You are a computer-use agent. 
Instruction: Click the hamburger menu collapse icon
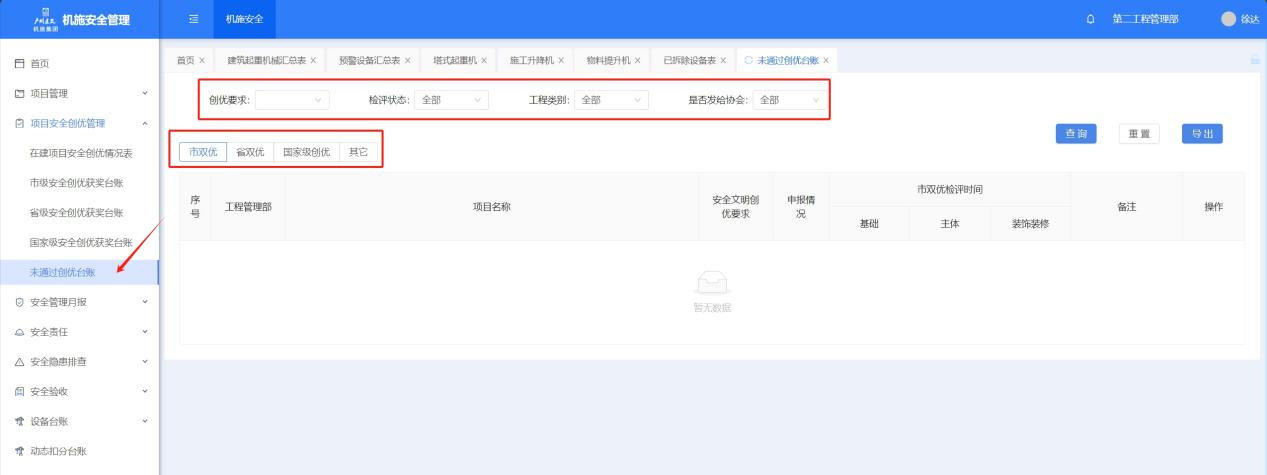(193, 20)
